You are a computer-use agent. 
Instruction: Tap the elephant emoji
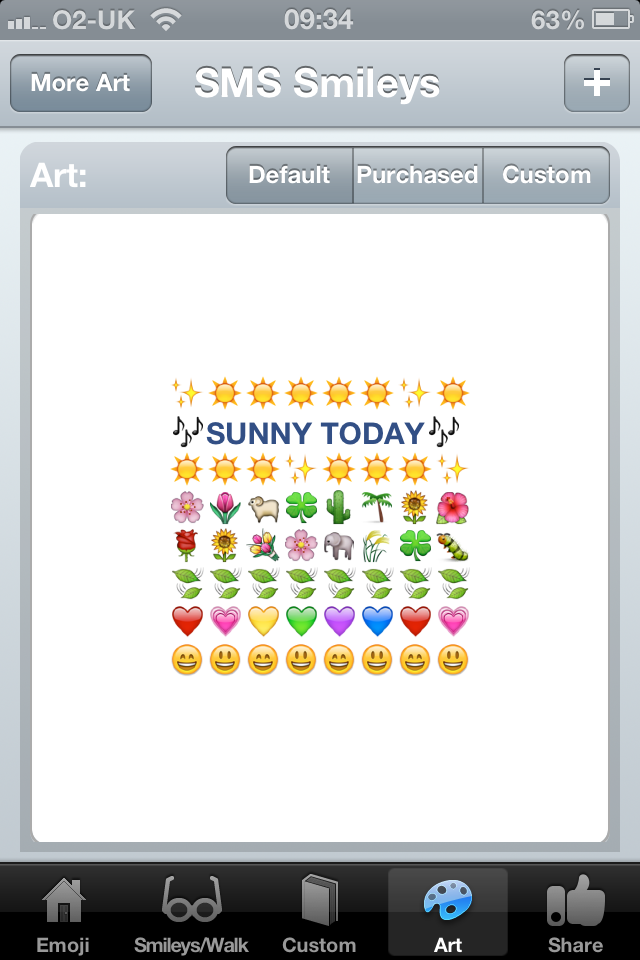339,546
